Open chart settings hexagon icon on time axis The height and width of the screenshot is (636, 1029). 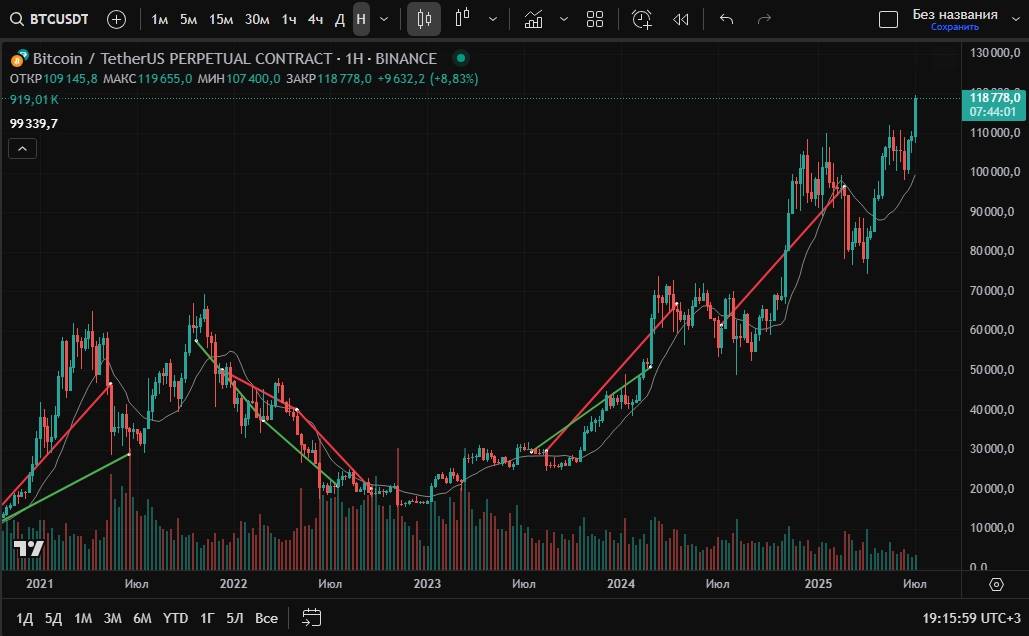[x=996, y=584]
